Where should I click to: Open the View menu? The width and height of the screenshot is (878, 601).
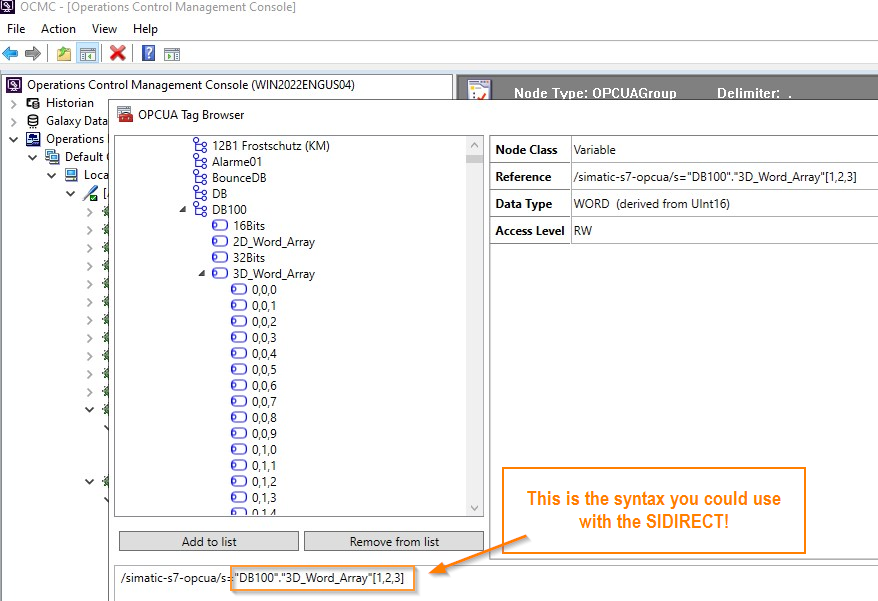[x=104, y=29]
